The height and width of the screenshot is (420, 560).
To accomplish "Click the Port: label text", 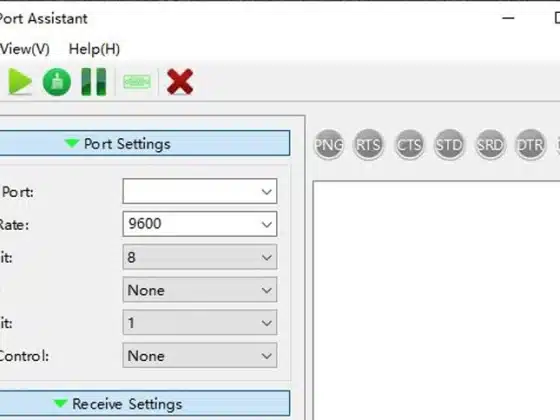I will click(18, 192).
